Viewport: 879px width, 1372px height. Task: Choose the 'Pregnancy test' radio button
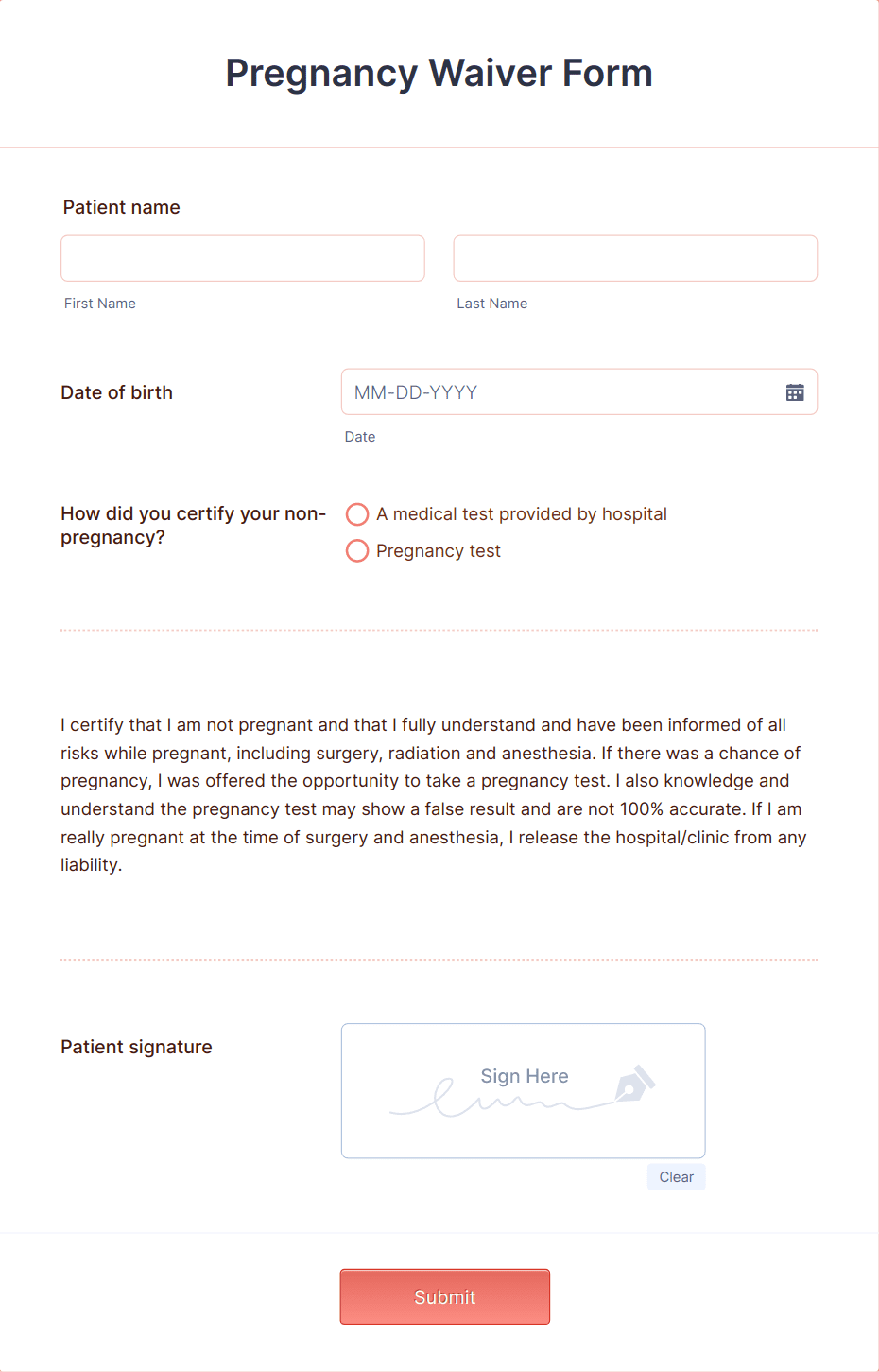(356, 550)
